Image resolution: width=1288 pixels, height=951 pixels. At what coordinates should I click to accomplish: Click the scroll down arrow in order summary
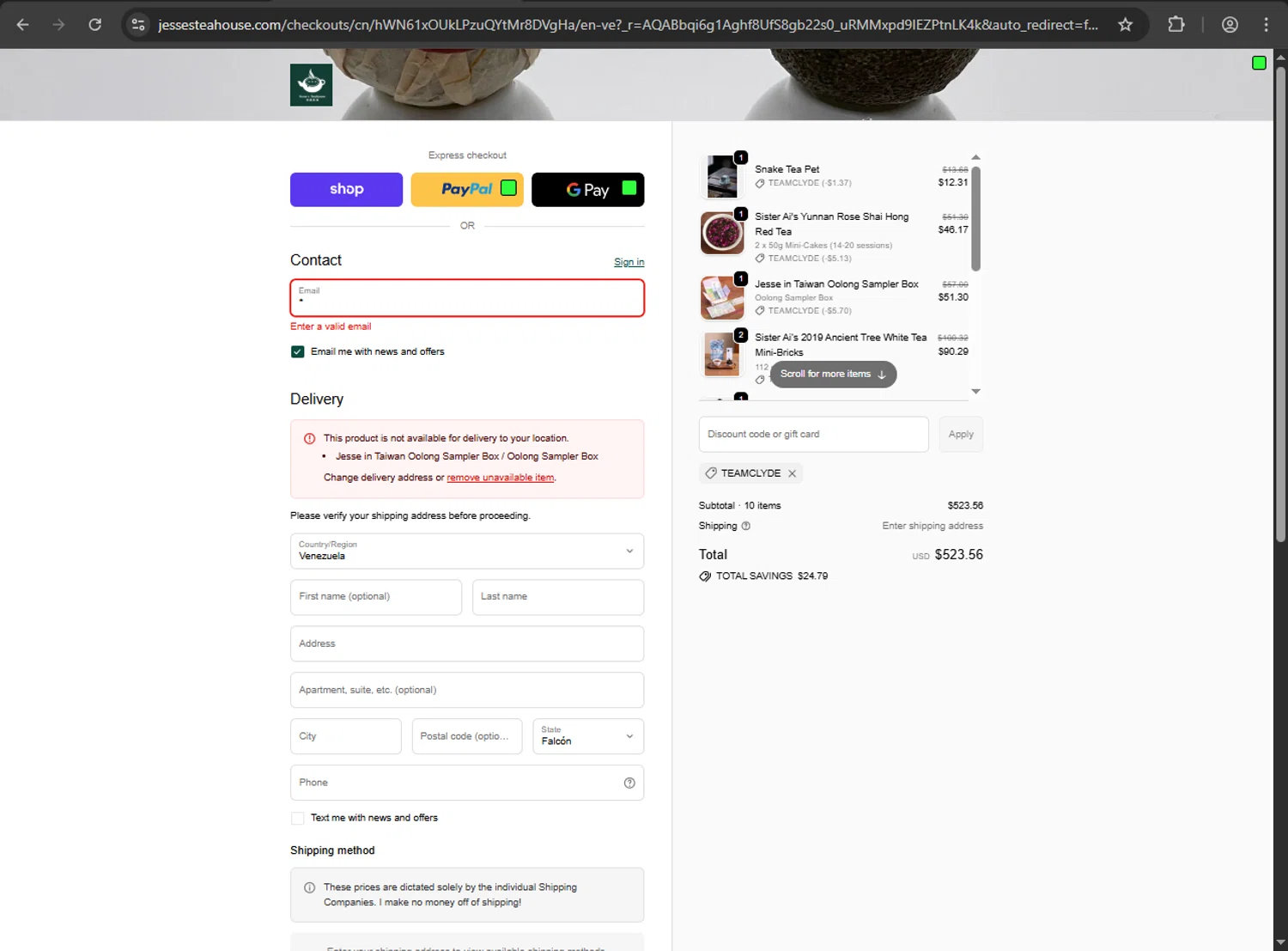975,392
